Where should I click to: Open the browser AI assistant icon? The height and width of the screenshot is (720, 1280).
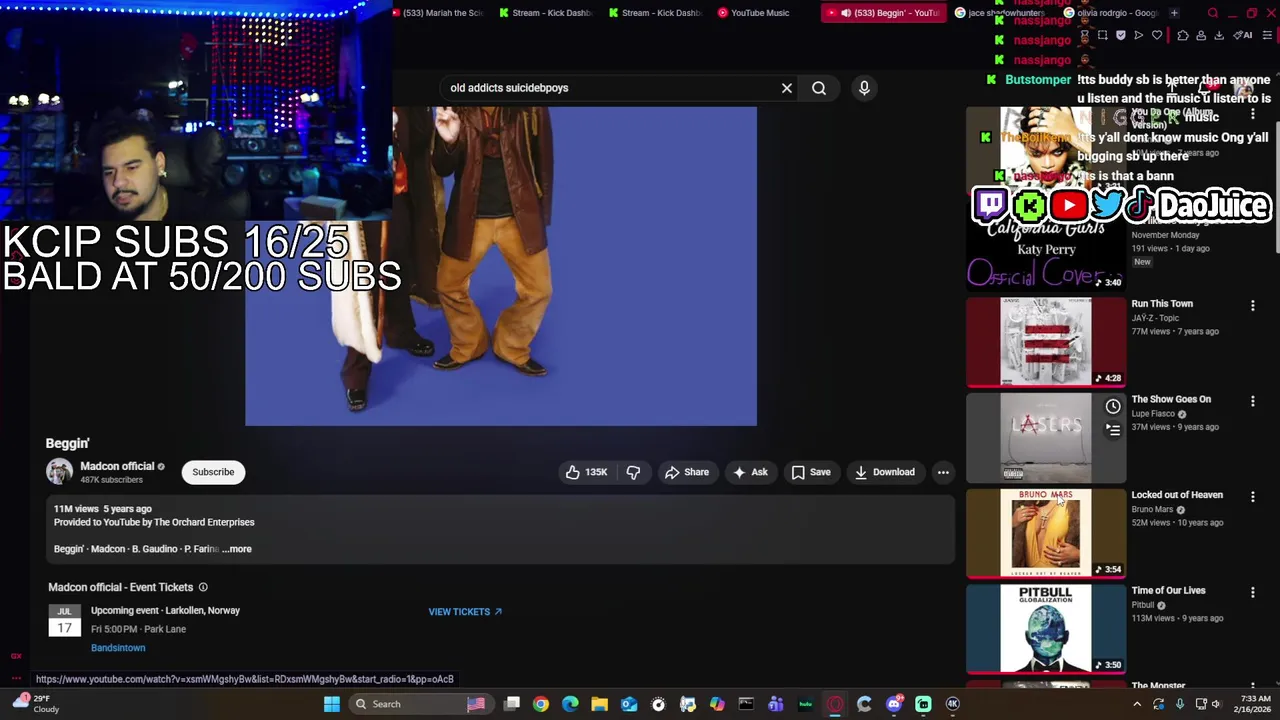[1243, 35]
